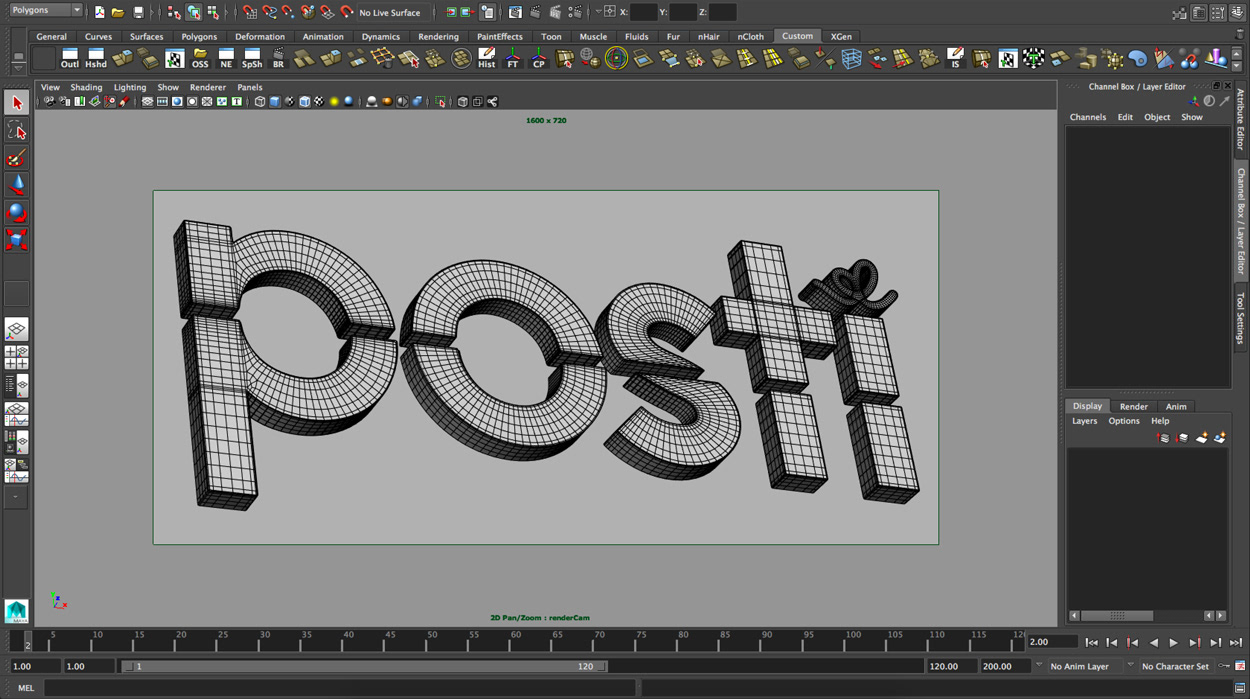
Task: Run the Hist delete history shelf button
Action: coord(487,59)
